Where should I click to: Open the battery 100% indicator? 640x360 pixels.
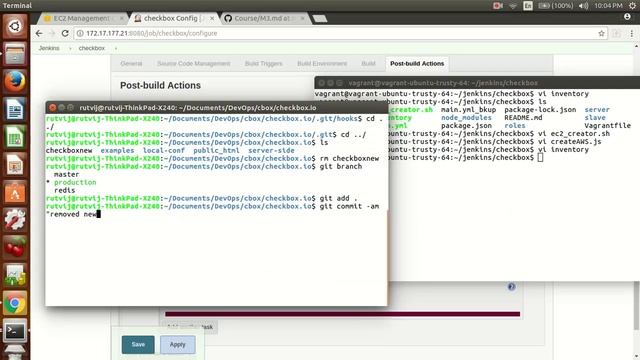point(556,6)
